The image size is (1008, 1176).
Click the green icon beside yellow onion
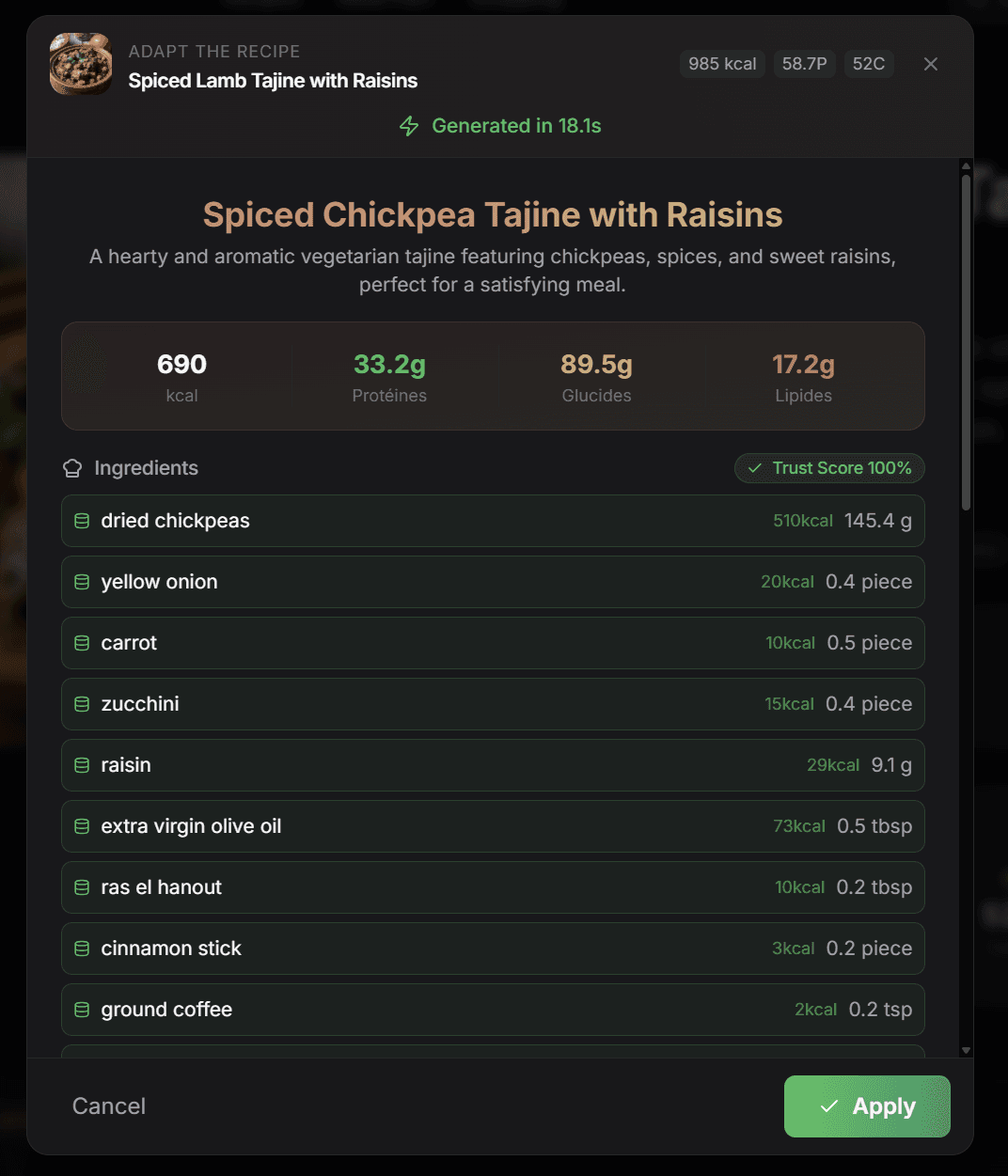click(x=81, y=582)
